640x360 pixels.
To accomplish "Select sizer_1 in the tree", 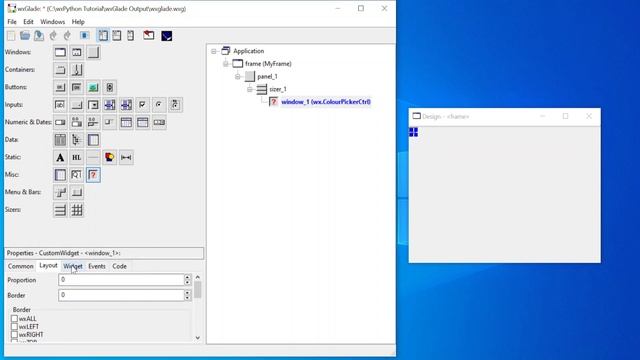I will (278, 89).
